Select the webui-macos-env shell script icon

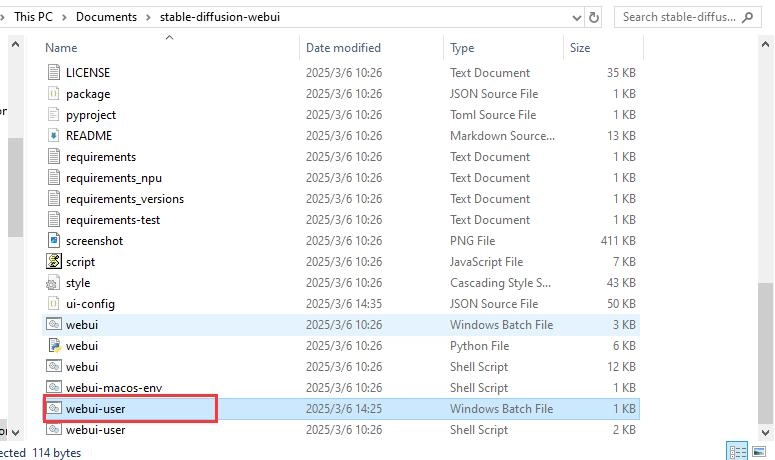point(54,388)
